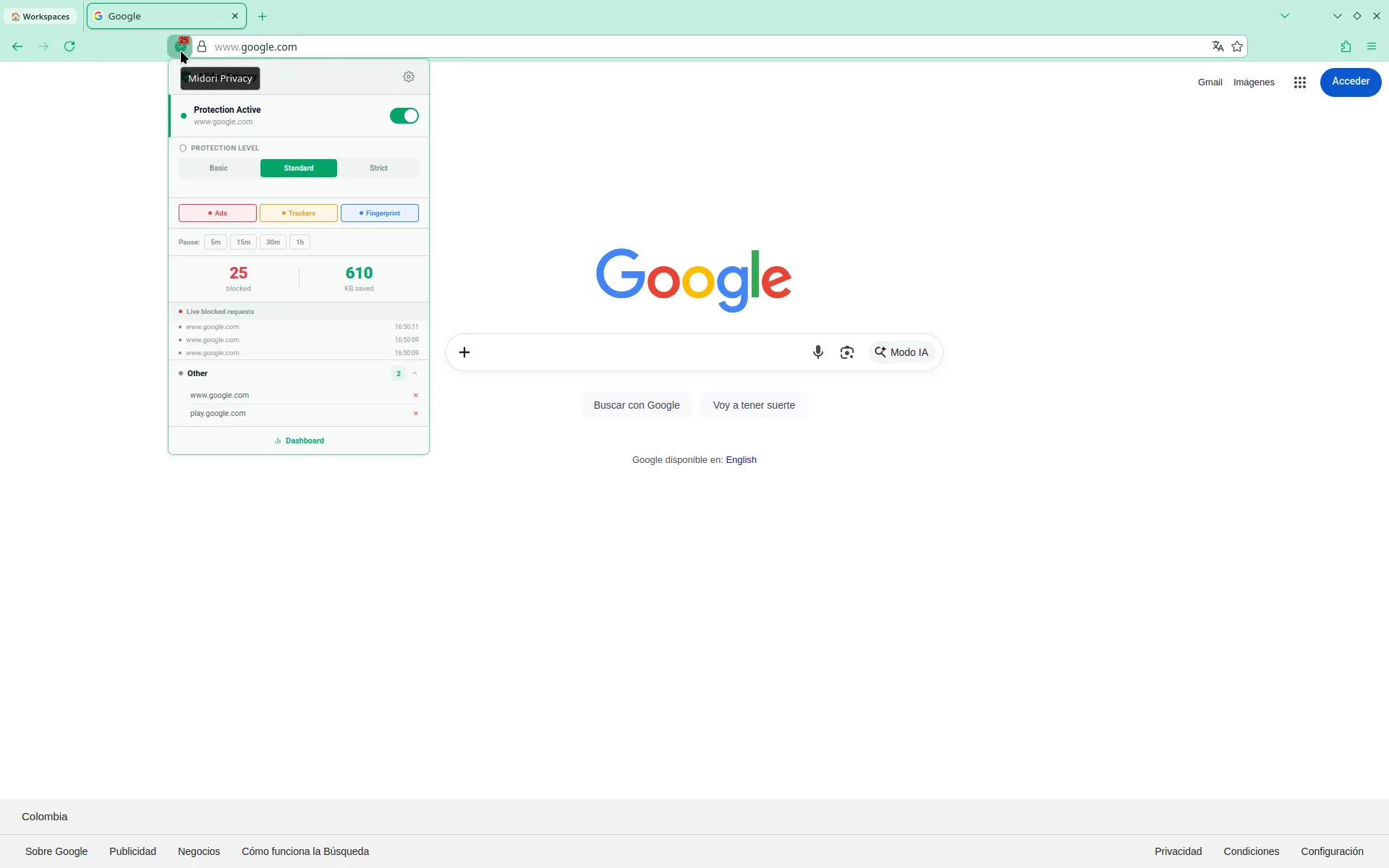Open Sobre Google footer link
Viewport: 1389px width, 868px height.
56,851
